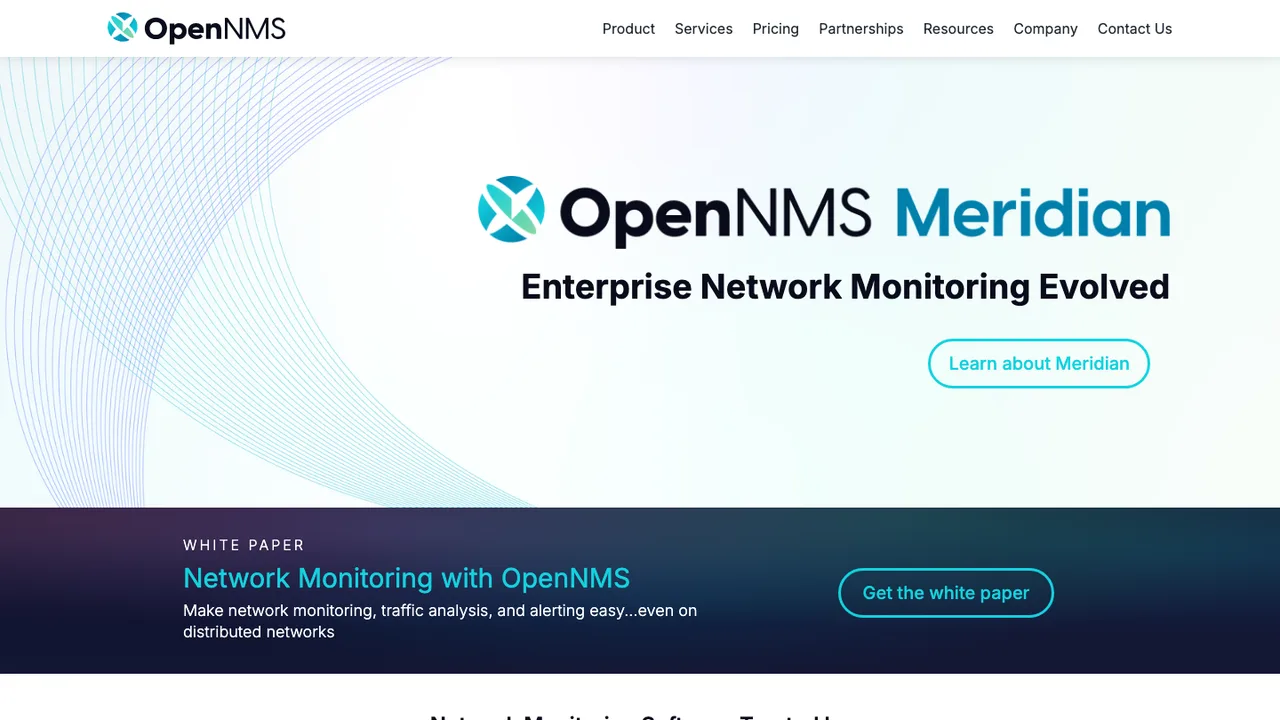Click the OpenNMS logo in header
The height and width of the screenshot is (720, 1280).
coord(197,28)
